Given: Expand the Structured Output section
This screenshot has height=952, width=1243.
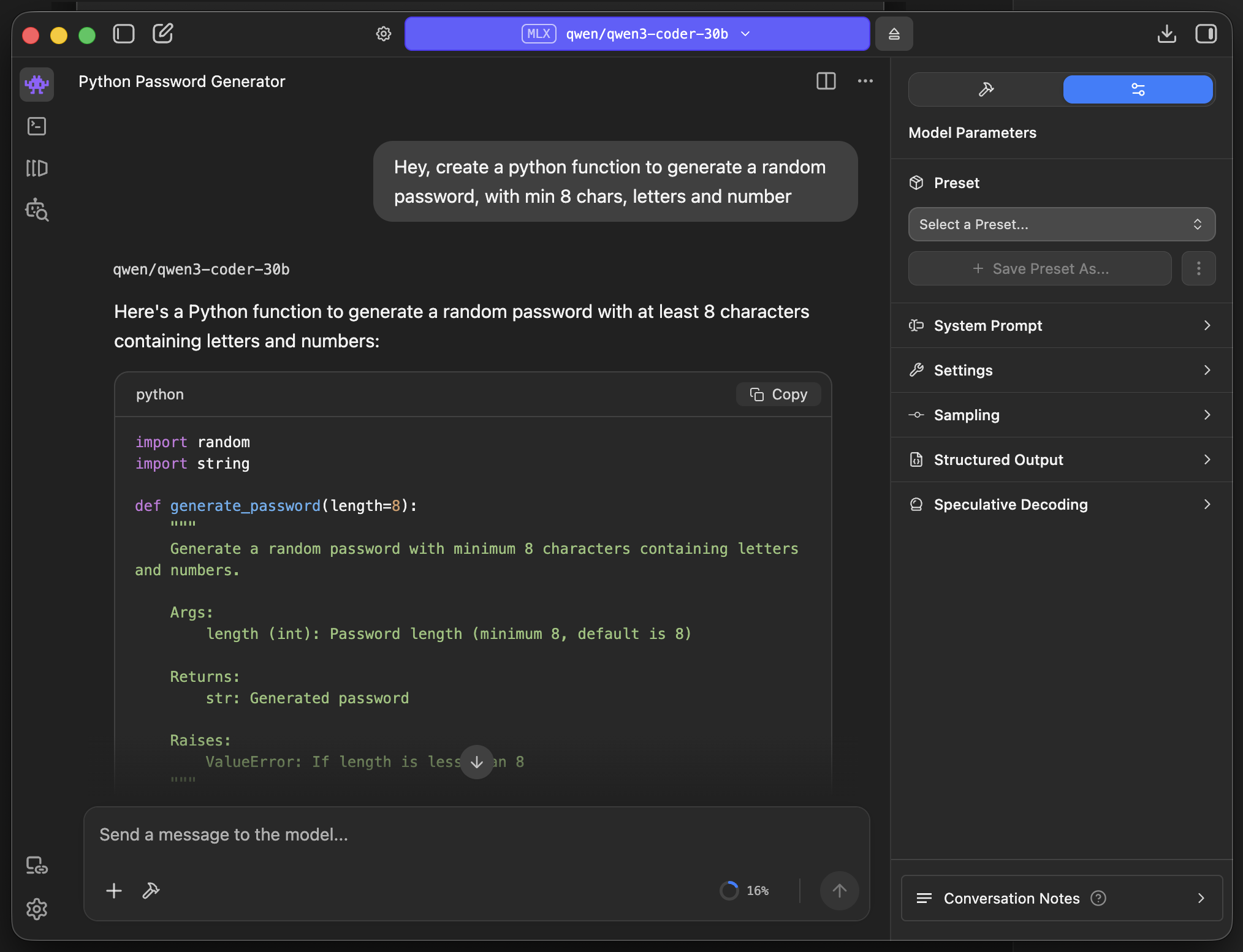Looking at the screenshot, I should coord(1062,459).
